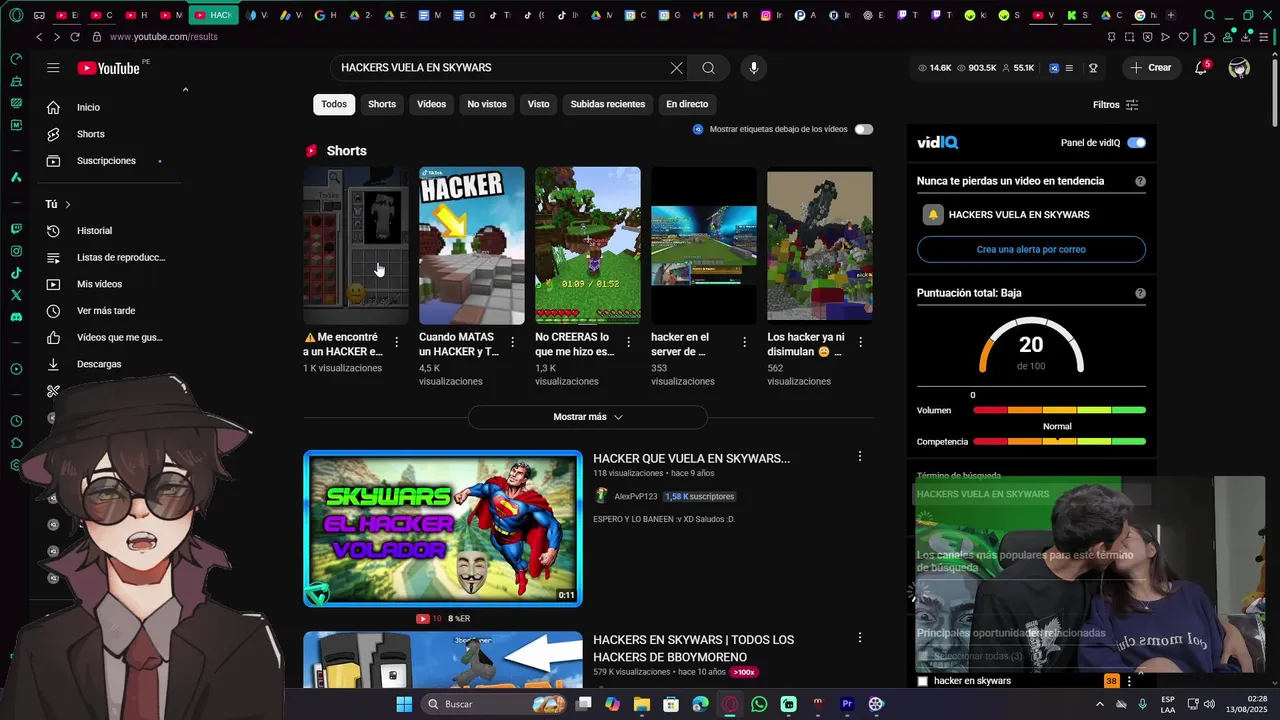
Task: Click the taskbar 'Buscar' search box
Action: tap(494, 704)
